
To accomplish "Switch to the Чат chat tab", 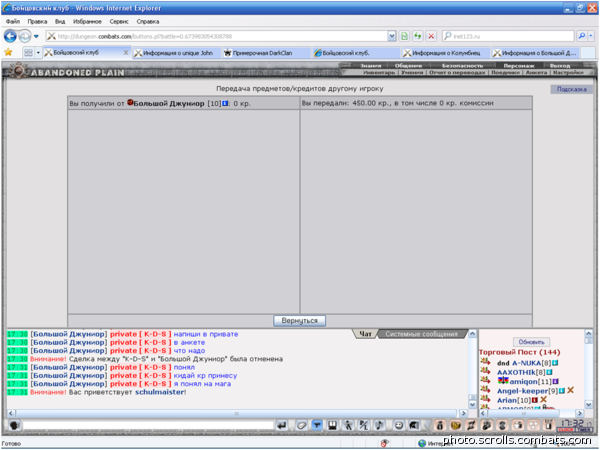I will [365, 334].
